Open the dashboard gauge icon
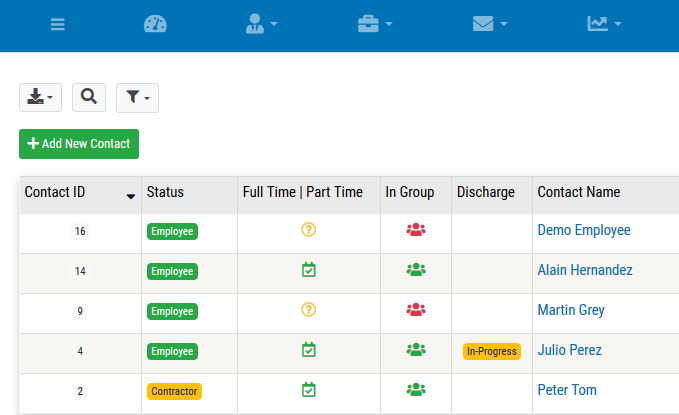 click(156, 24)
